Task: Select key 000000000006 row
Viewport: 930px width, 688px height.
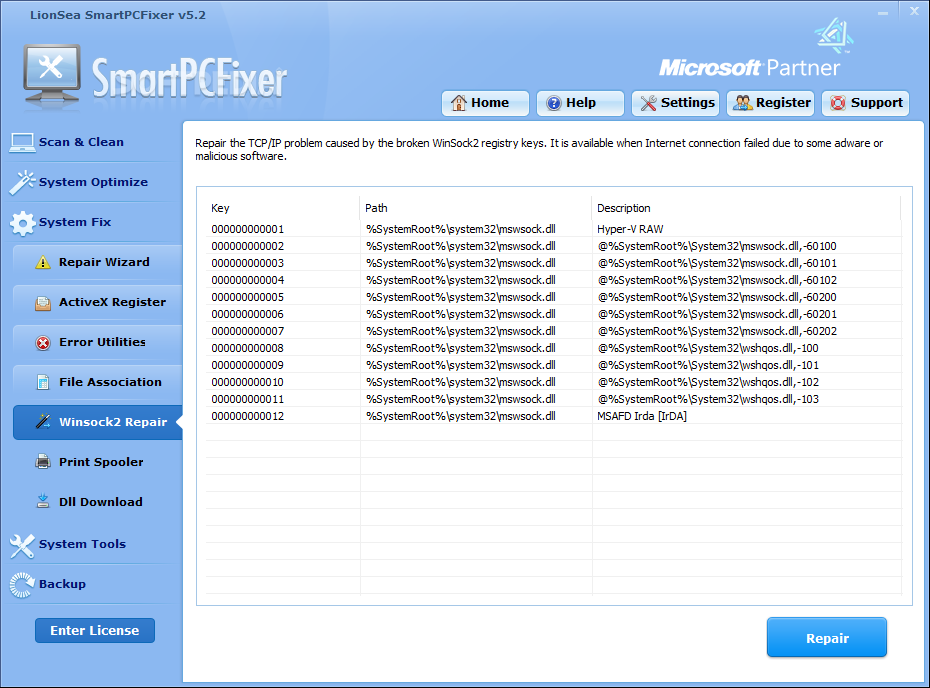Action: 553,314
